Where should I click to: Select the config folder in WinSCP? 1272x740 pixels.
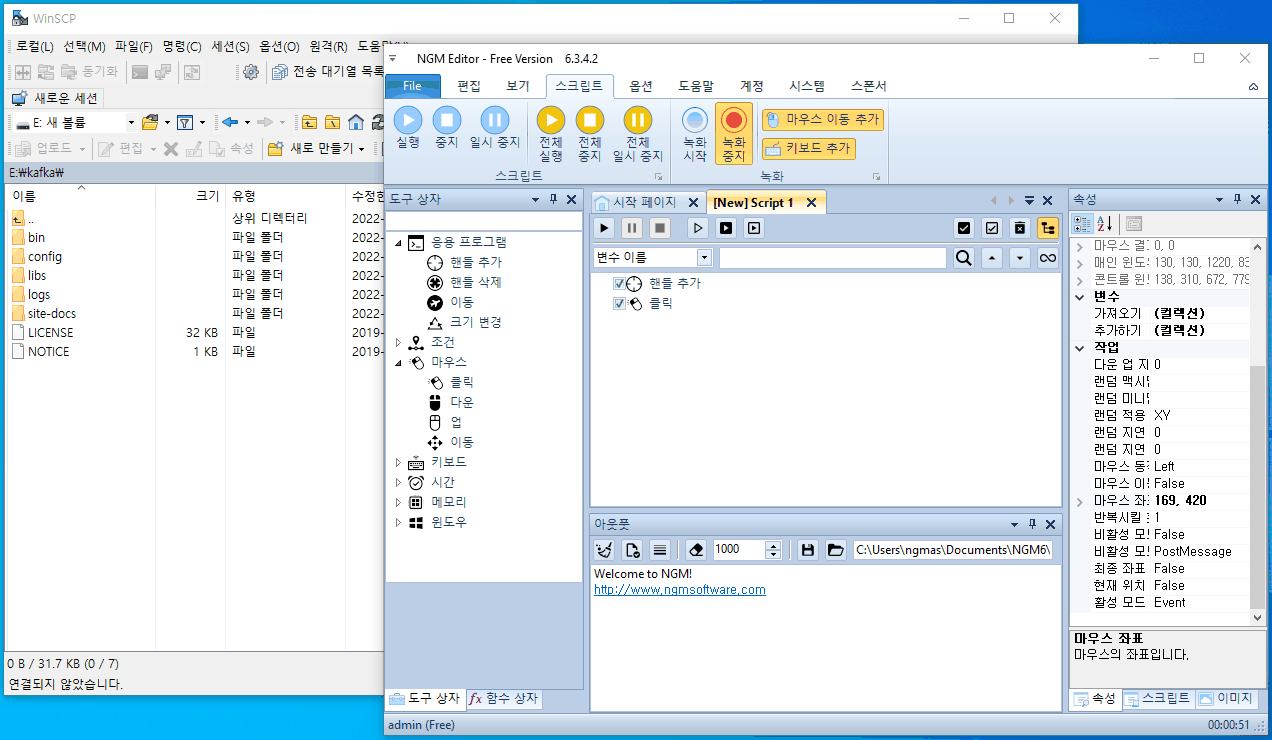tap(45, 256)
